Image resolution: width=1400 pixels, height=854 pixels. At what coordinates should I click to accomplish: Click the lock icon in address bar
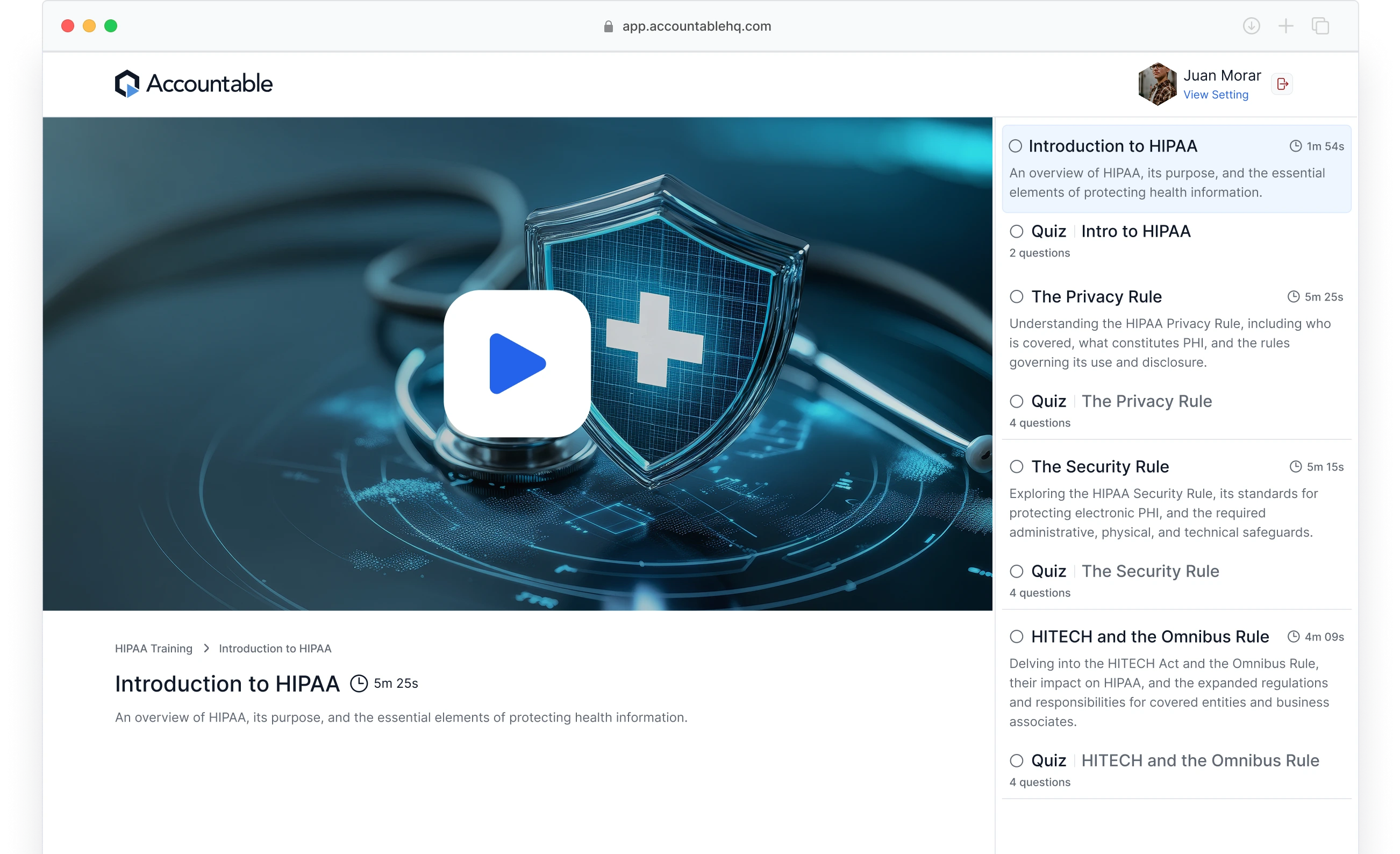click(608, 26)
